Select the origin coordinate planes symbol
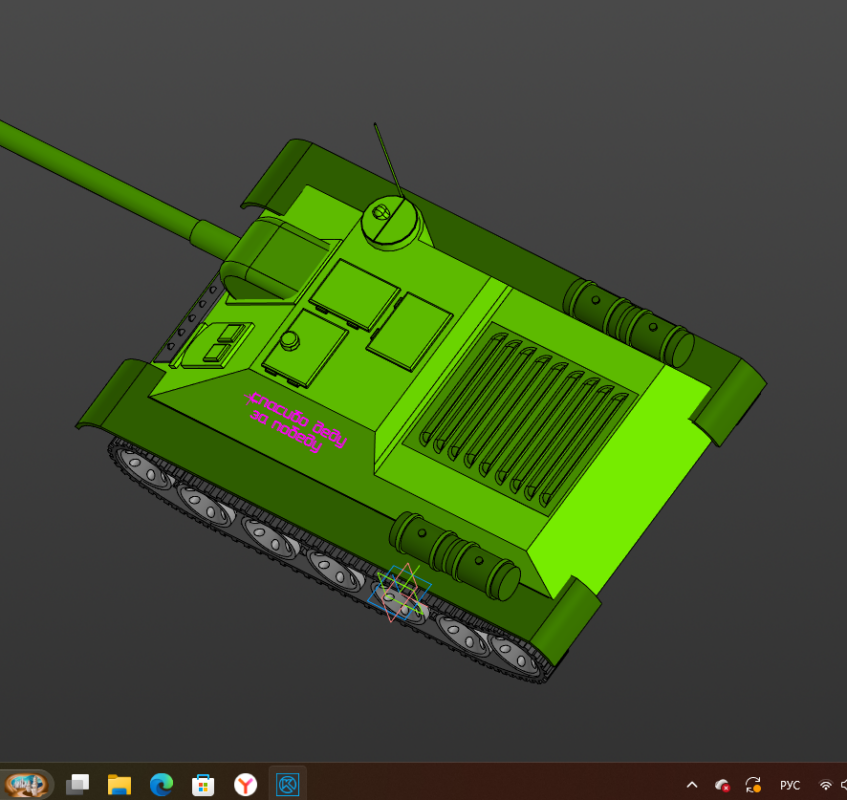847x800 pixels. tap(400, 593)
